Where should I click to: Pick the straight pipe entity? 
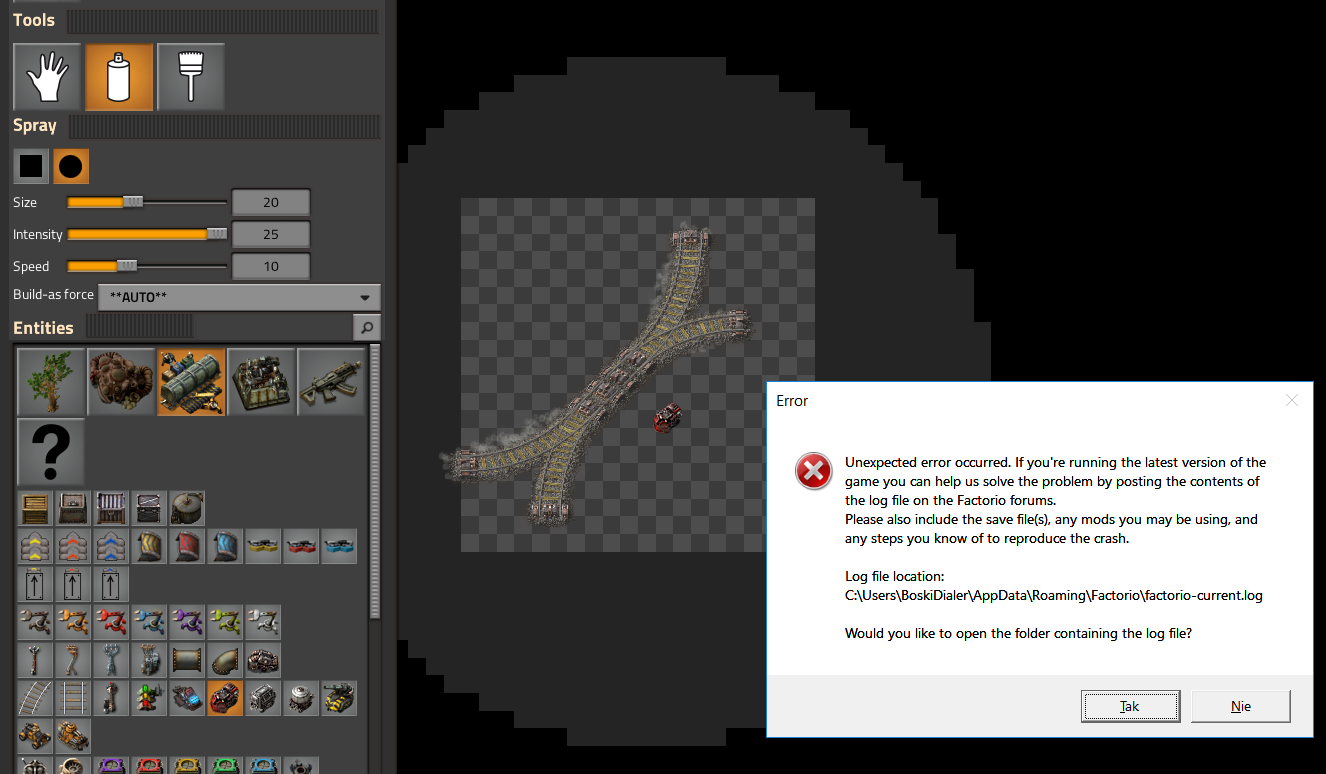188,660
